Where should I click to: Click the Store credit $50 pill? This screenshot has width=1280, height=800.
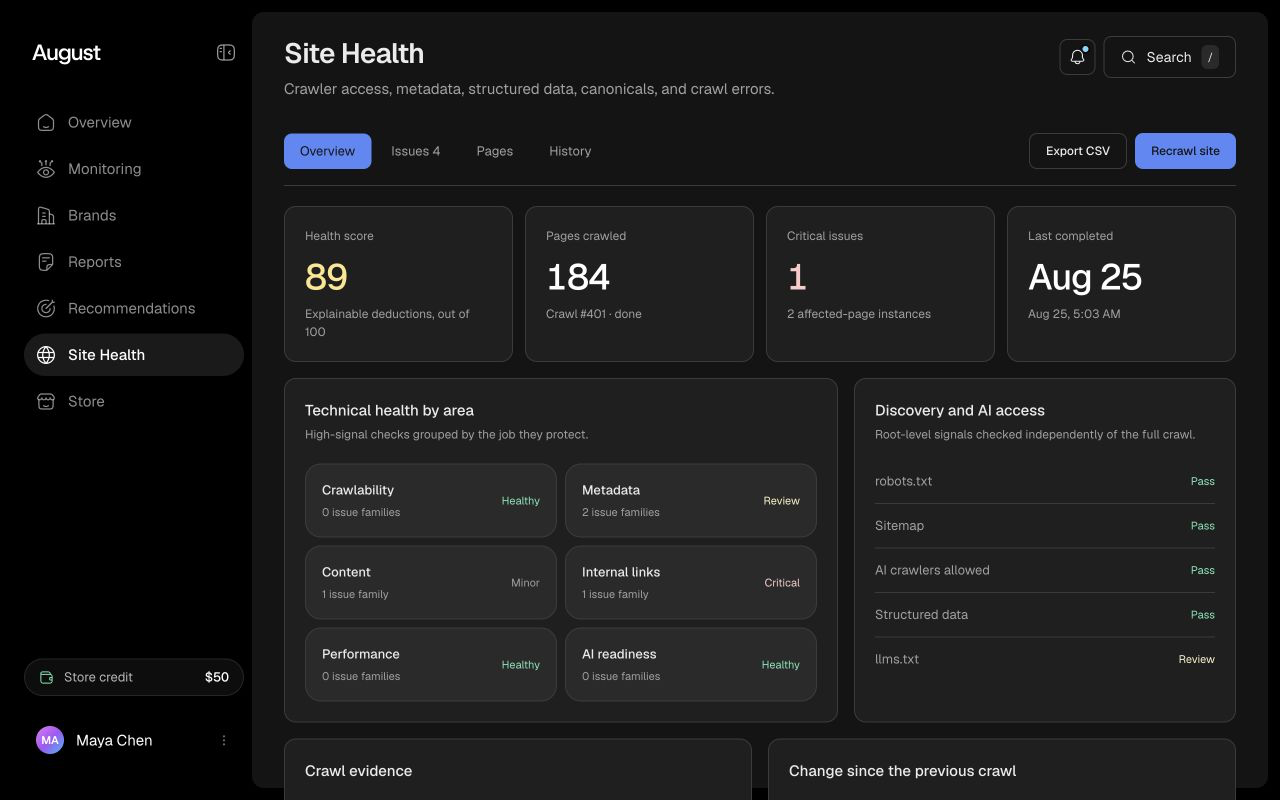(134, 677)
